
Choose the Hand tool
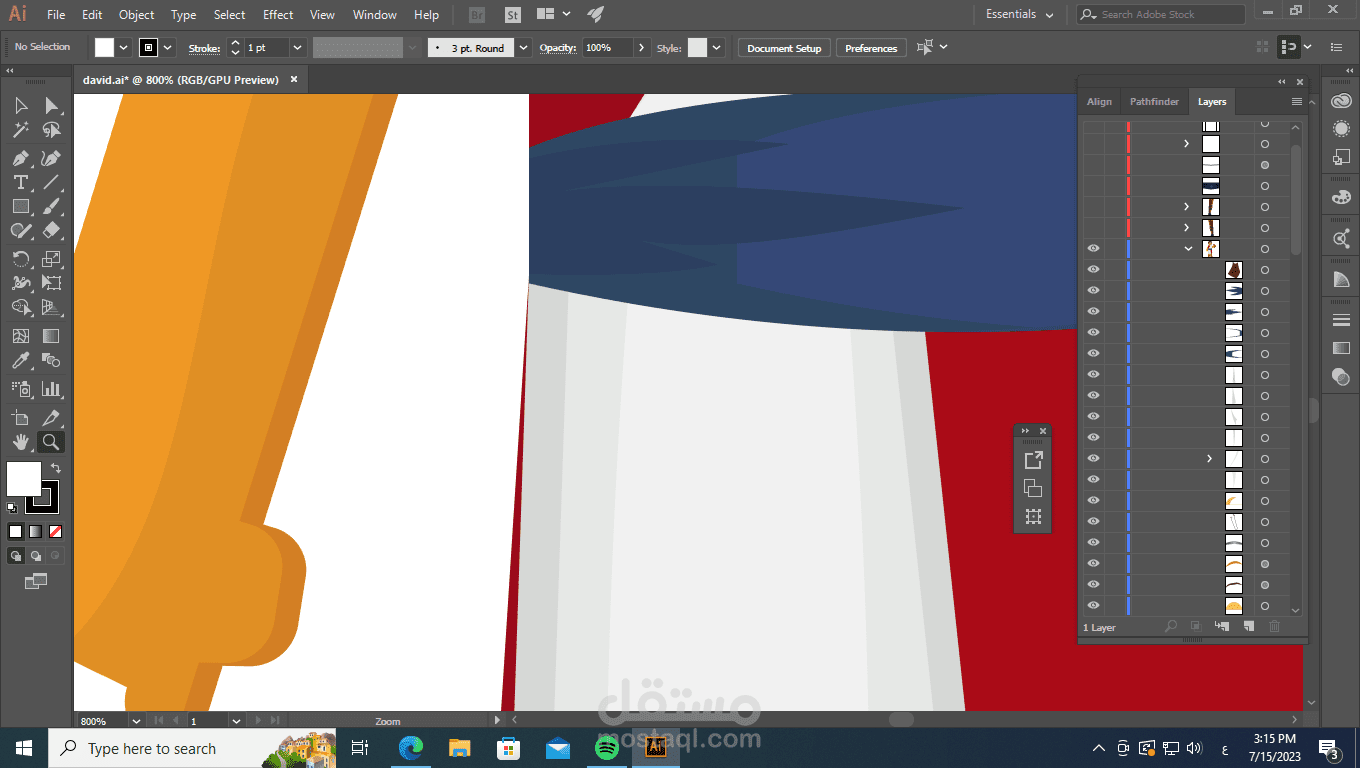(20, 442)
